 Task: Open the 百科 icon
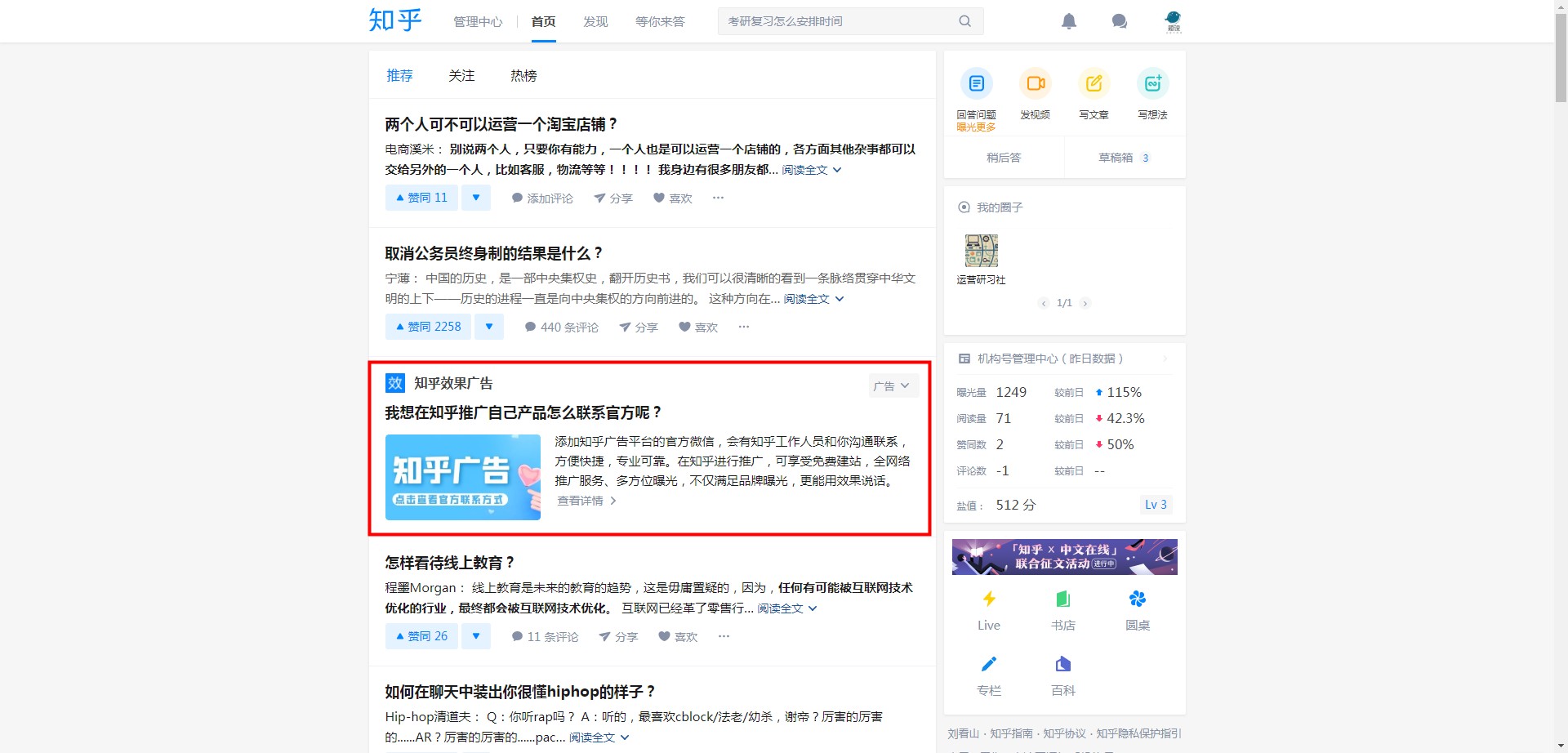(x=1063, y=664)
